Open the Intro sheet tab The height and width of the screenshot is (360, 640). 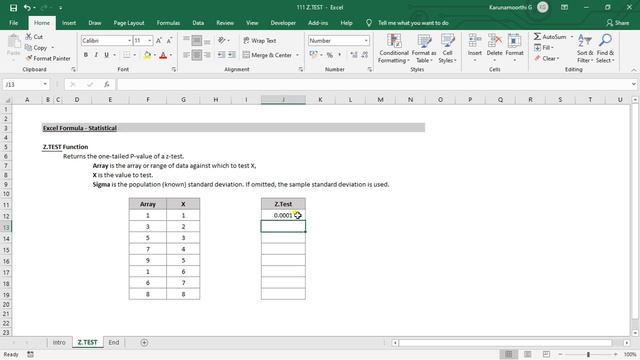click(x=59, y=342)
